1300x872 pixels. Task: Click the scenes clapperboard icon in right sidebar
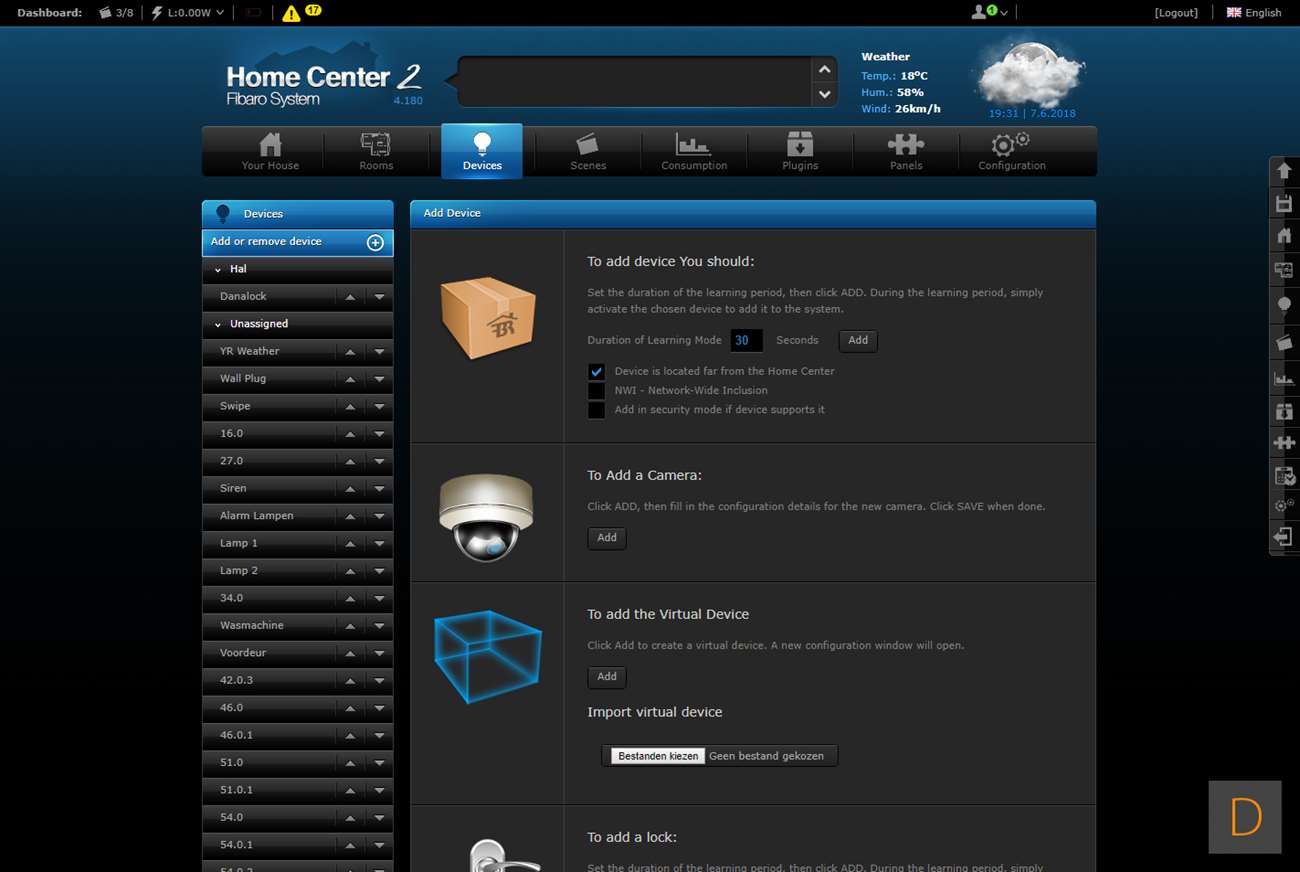(1284, 342)
